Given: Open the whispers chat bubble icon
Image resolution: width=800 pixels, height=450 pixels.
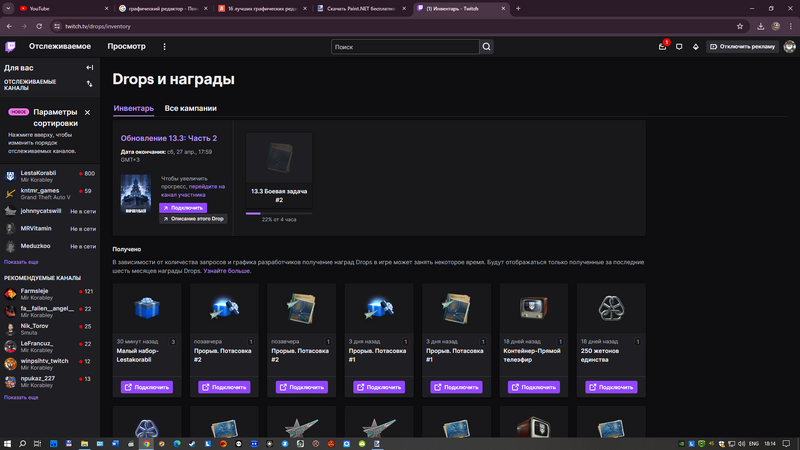Looking at the screenshot, I should click(679, 46).
